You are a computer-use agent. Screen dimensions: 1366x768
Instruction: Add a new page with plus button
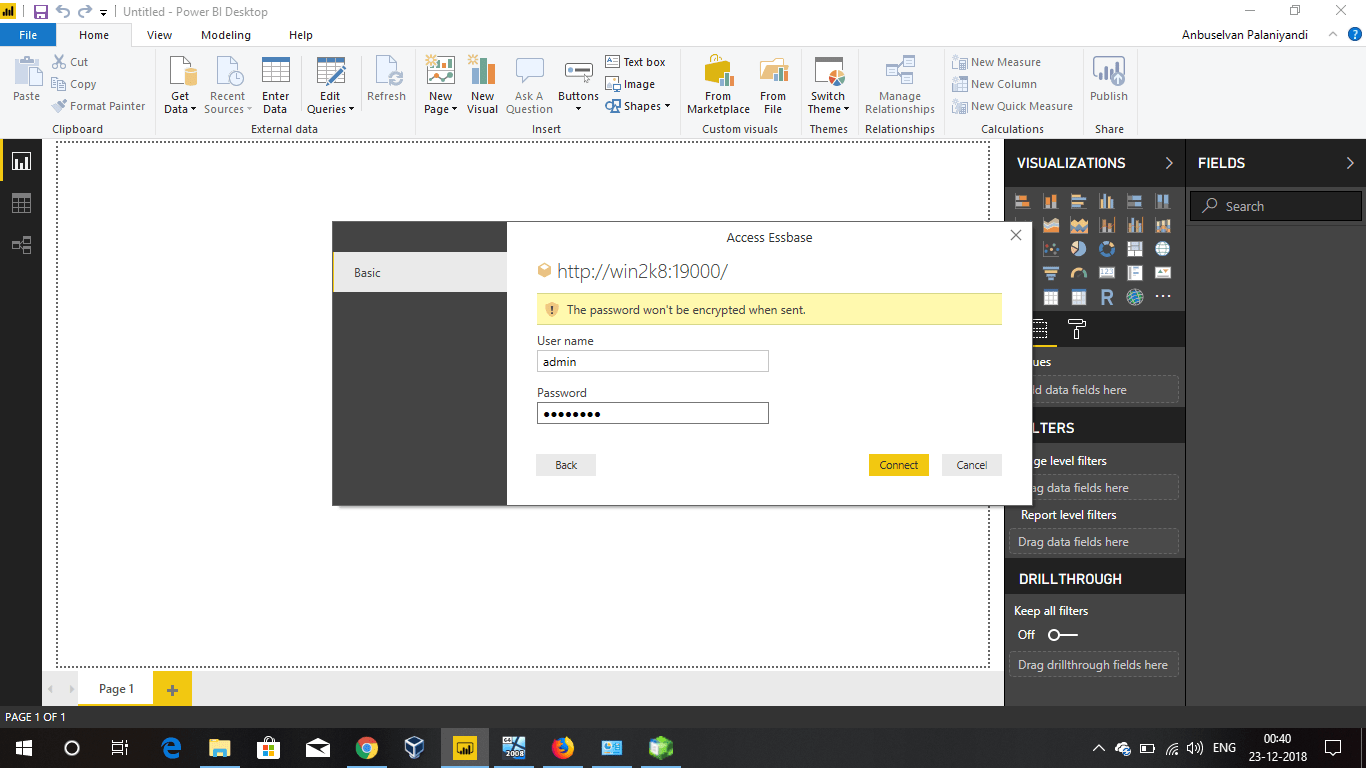(x=172, y=689)
